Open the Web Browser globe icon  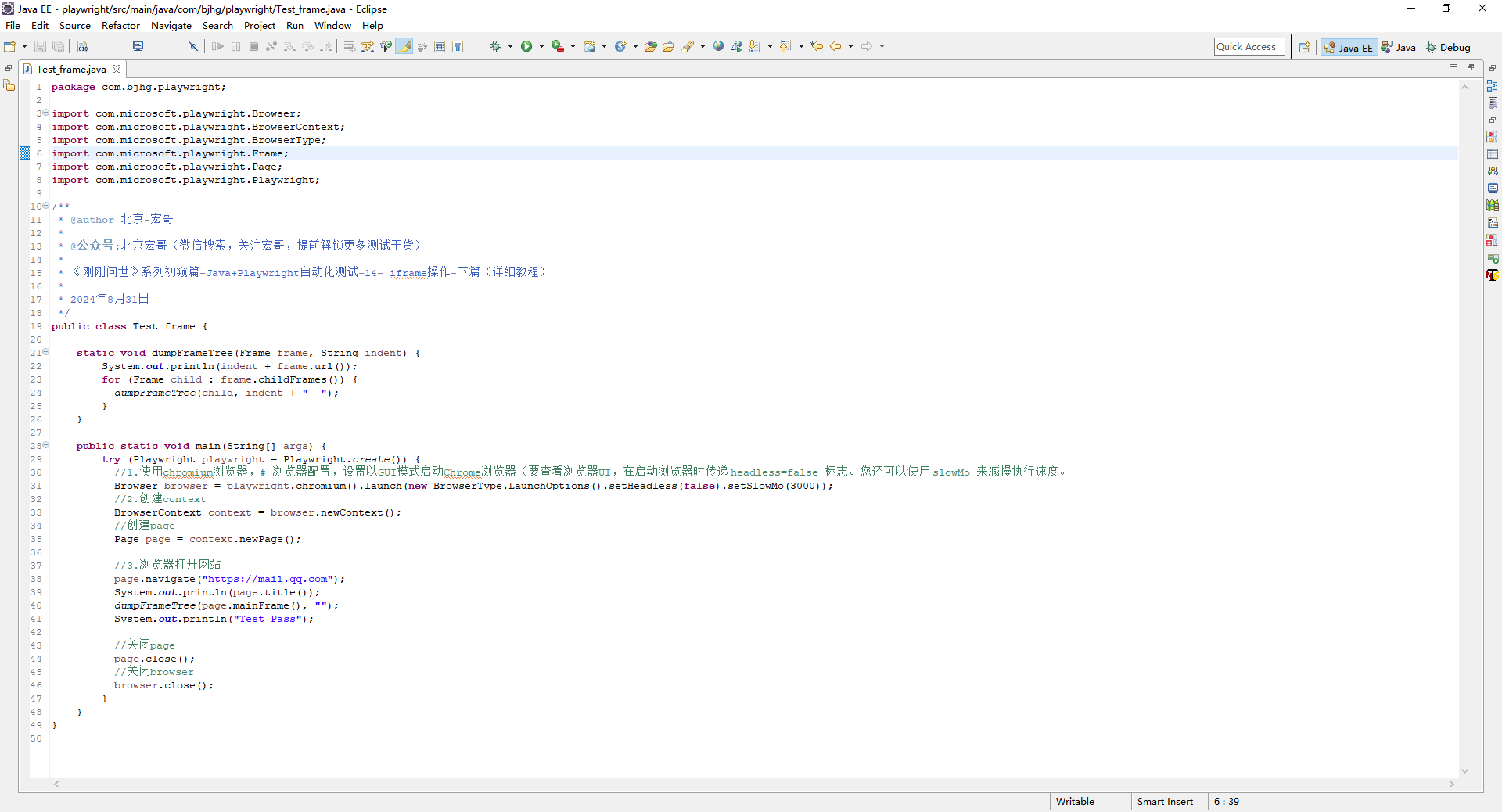(718, 47)
